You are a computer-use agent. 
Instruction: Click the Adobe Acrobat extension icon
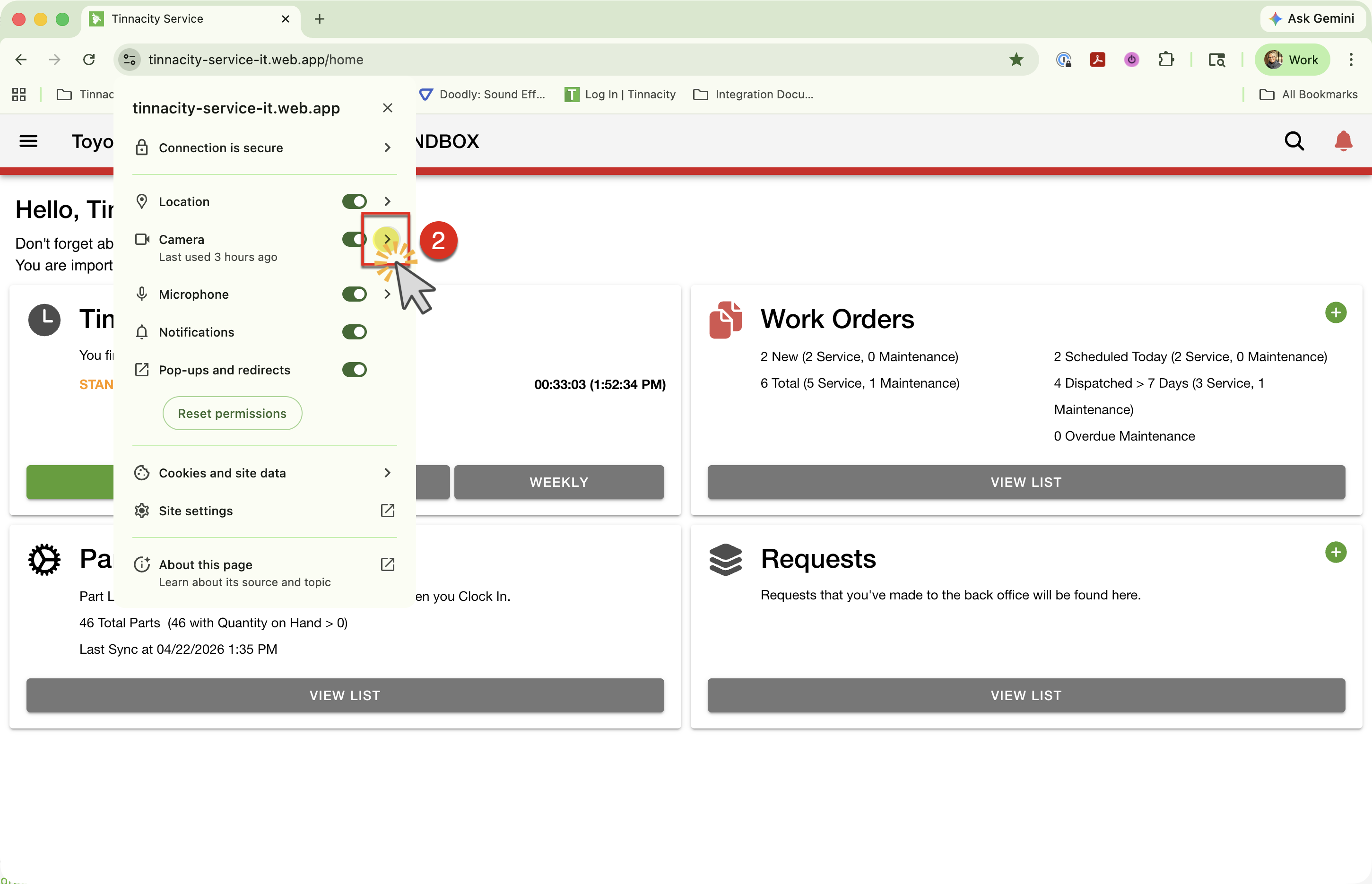(x=1098, y=60)
